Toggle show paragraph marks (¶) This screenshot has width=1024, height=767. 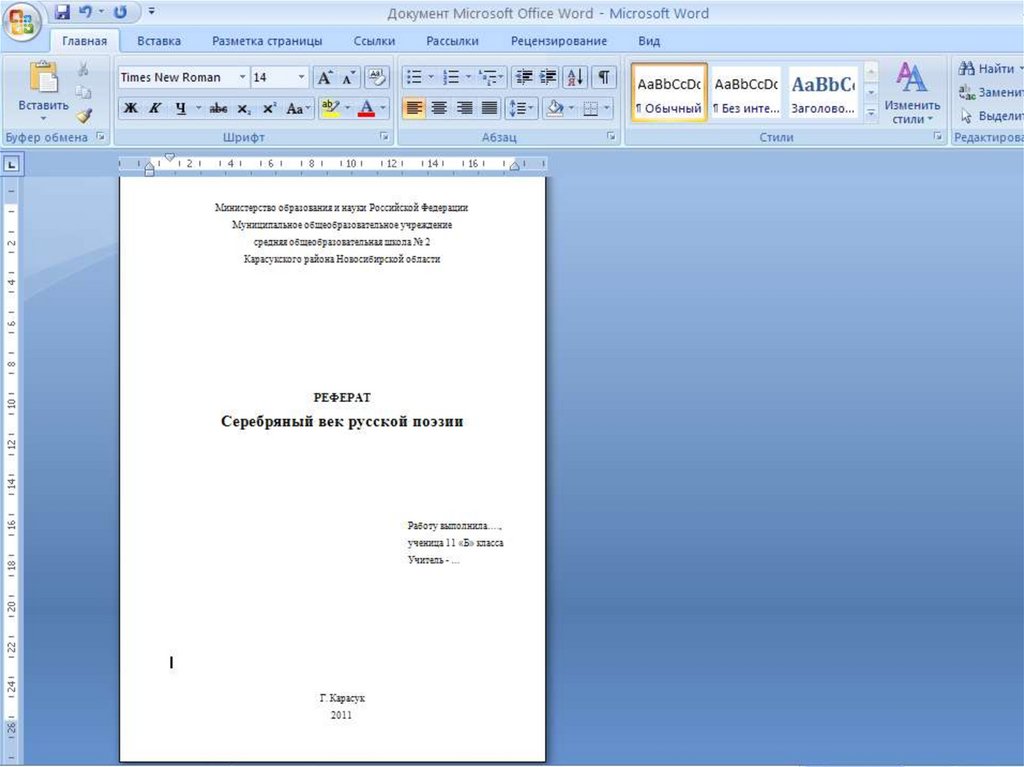point(604,77)
